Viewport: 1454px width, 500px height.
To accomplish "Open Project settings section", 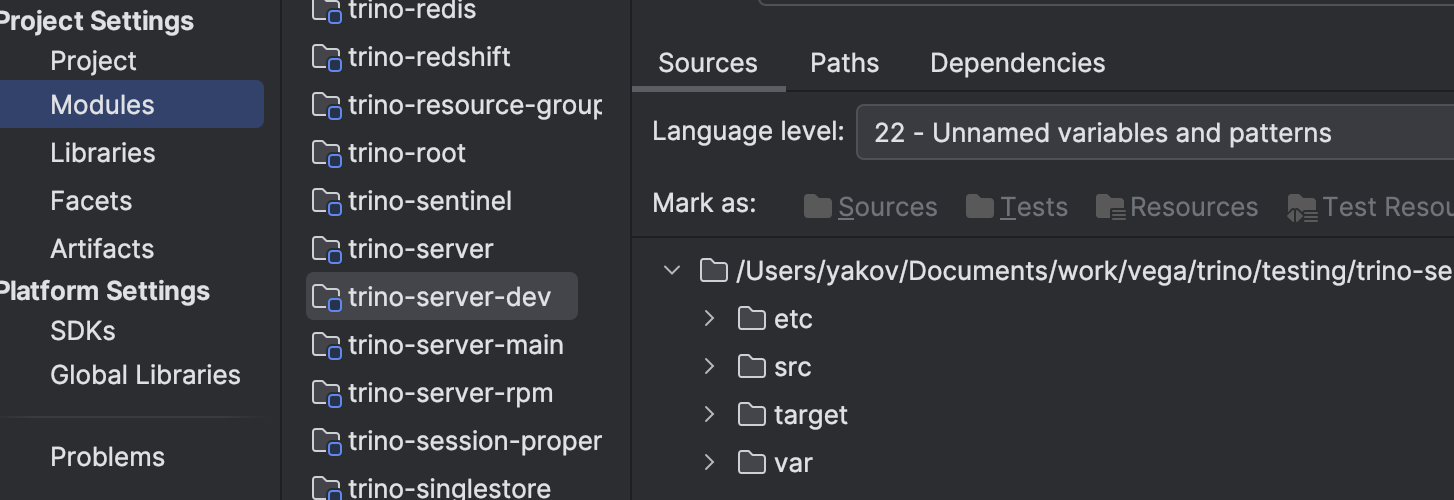I will point(93,61).
